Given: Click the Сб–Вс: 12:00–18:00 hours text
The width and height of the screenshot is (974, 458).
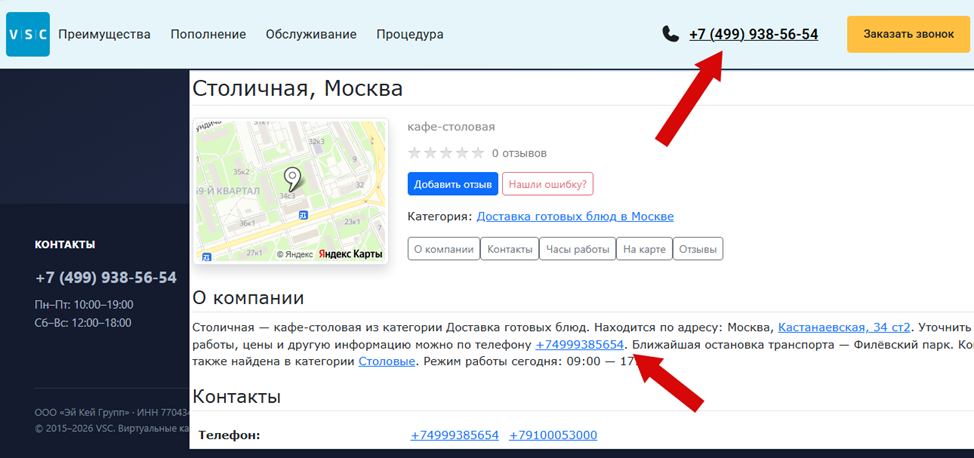Looking at the screenshot, I should (x=83, y=323).
